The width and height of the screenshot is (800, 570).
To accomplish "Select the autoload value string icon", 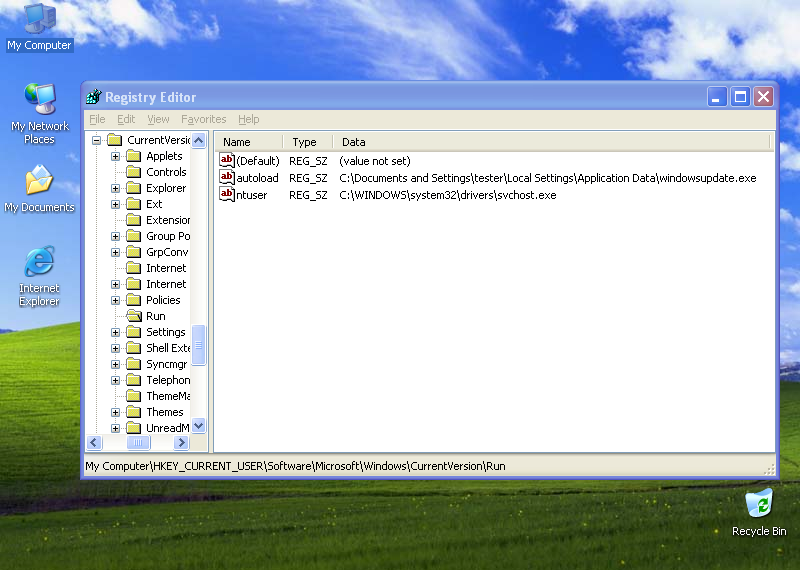I will 227,177.
